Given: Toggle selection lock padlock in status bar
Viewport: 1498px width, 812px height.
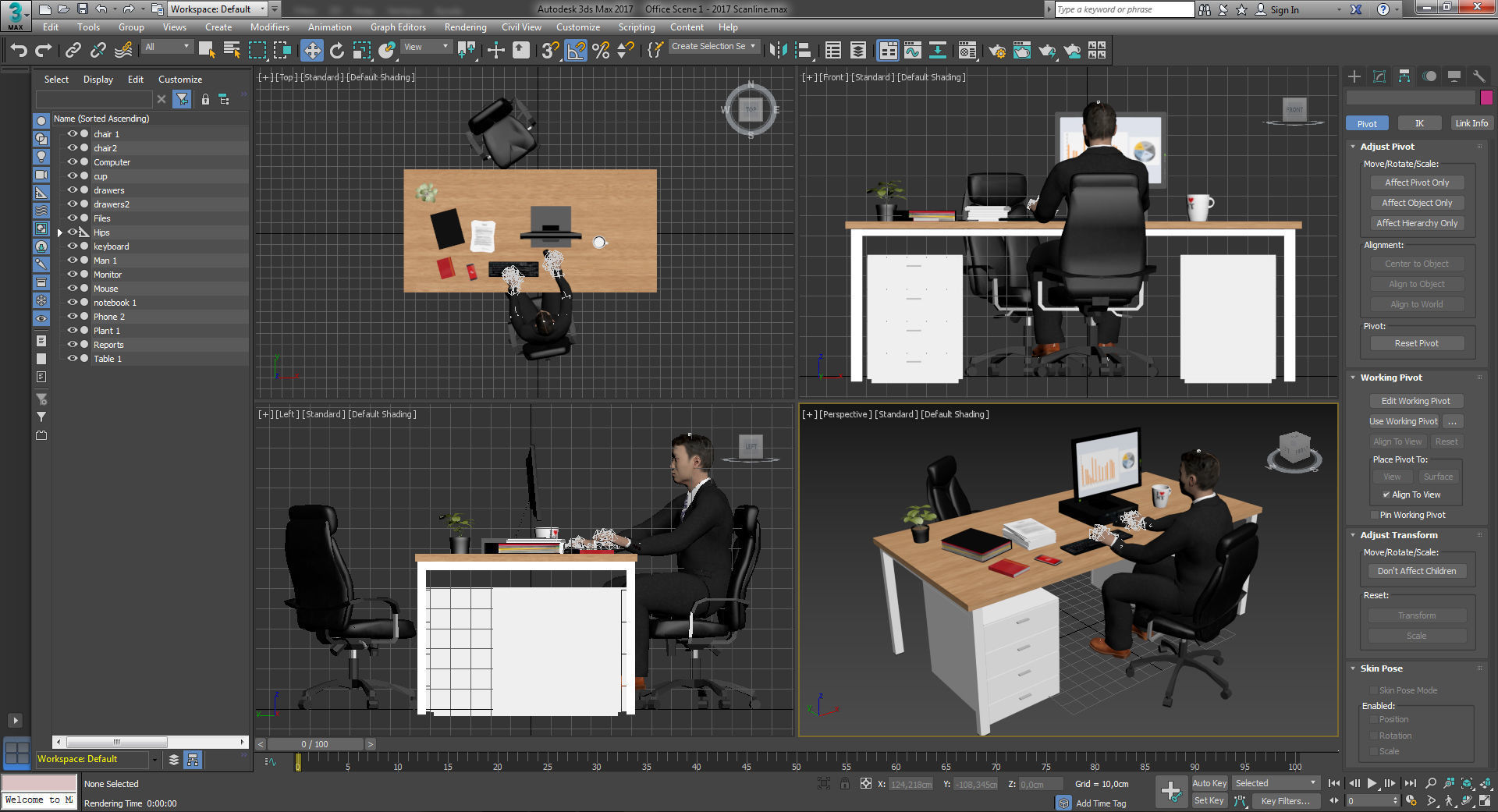Looking at the screenshot, I should tap(845, 784).
